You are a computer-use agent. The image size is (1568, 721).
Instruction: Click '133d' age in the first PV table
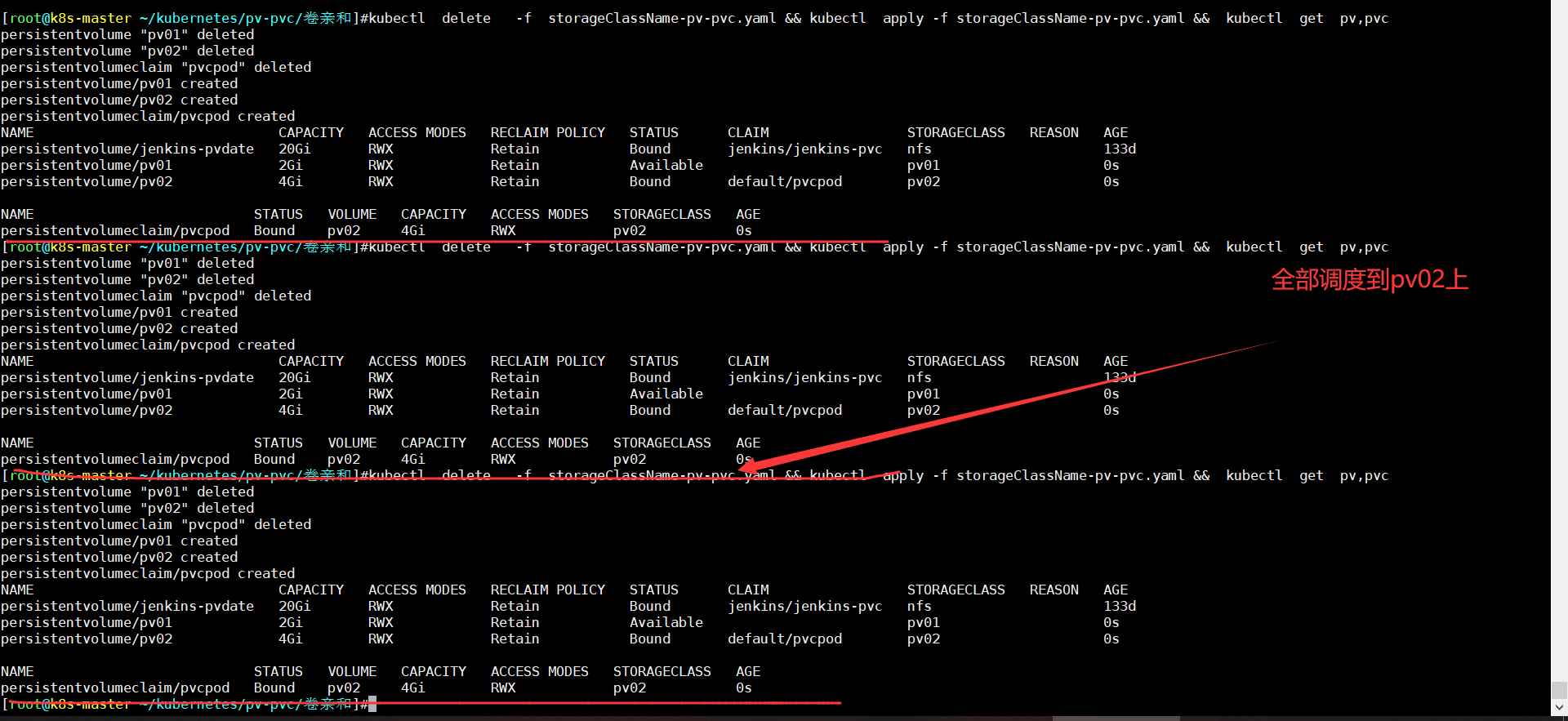tap(1120, 149)
